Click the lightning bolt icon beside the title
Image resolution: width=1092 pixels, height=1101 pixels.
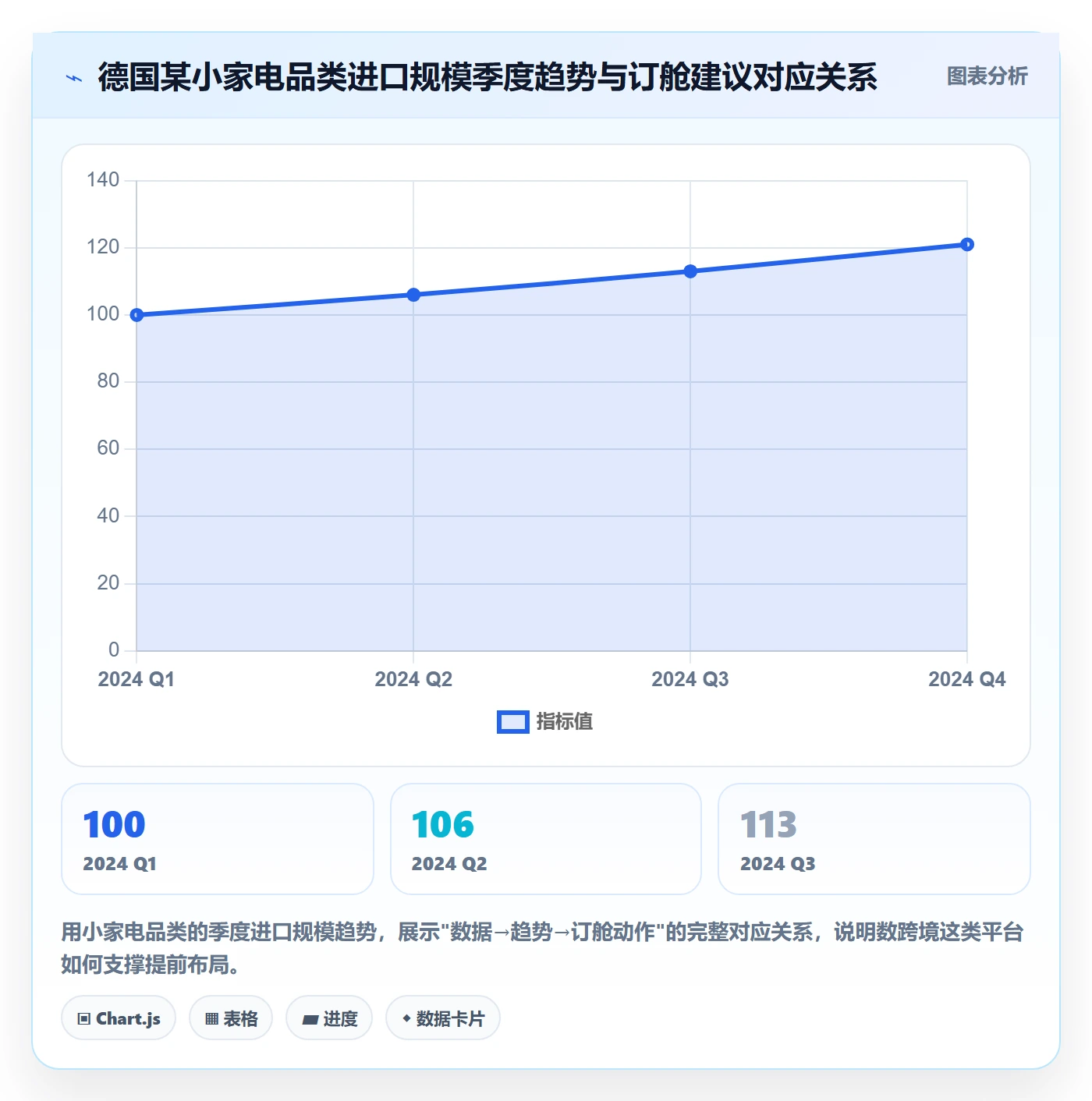(x=74, y=78)
